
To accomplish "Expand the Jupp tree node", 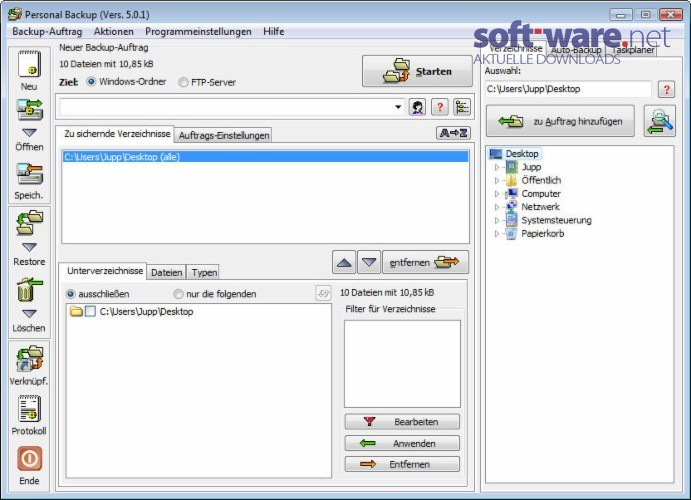I will (x=497, y=167).
